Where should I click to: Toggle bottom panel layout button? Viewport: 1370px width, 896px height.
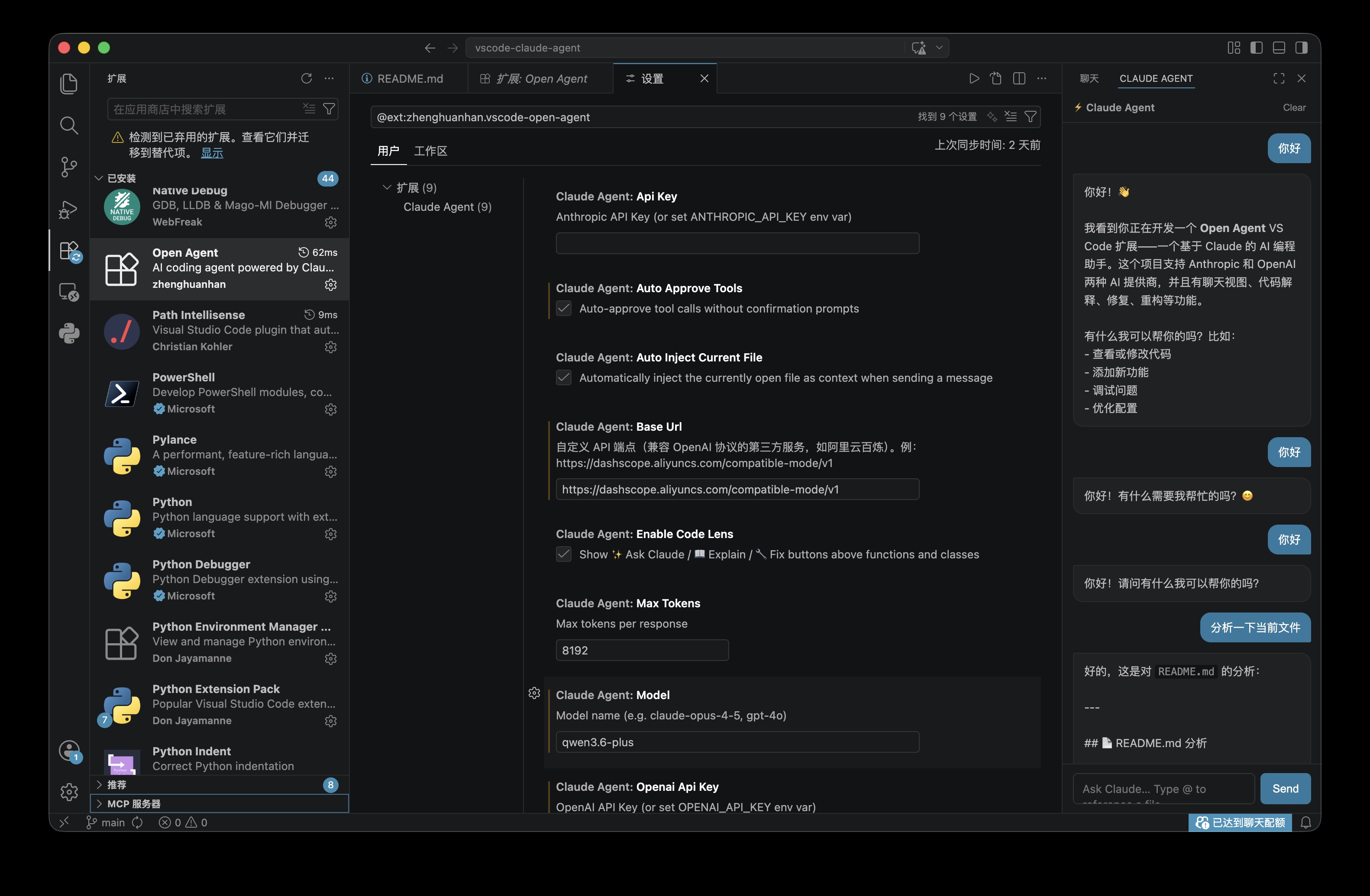click(x=1279, y=48)
